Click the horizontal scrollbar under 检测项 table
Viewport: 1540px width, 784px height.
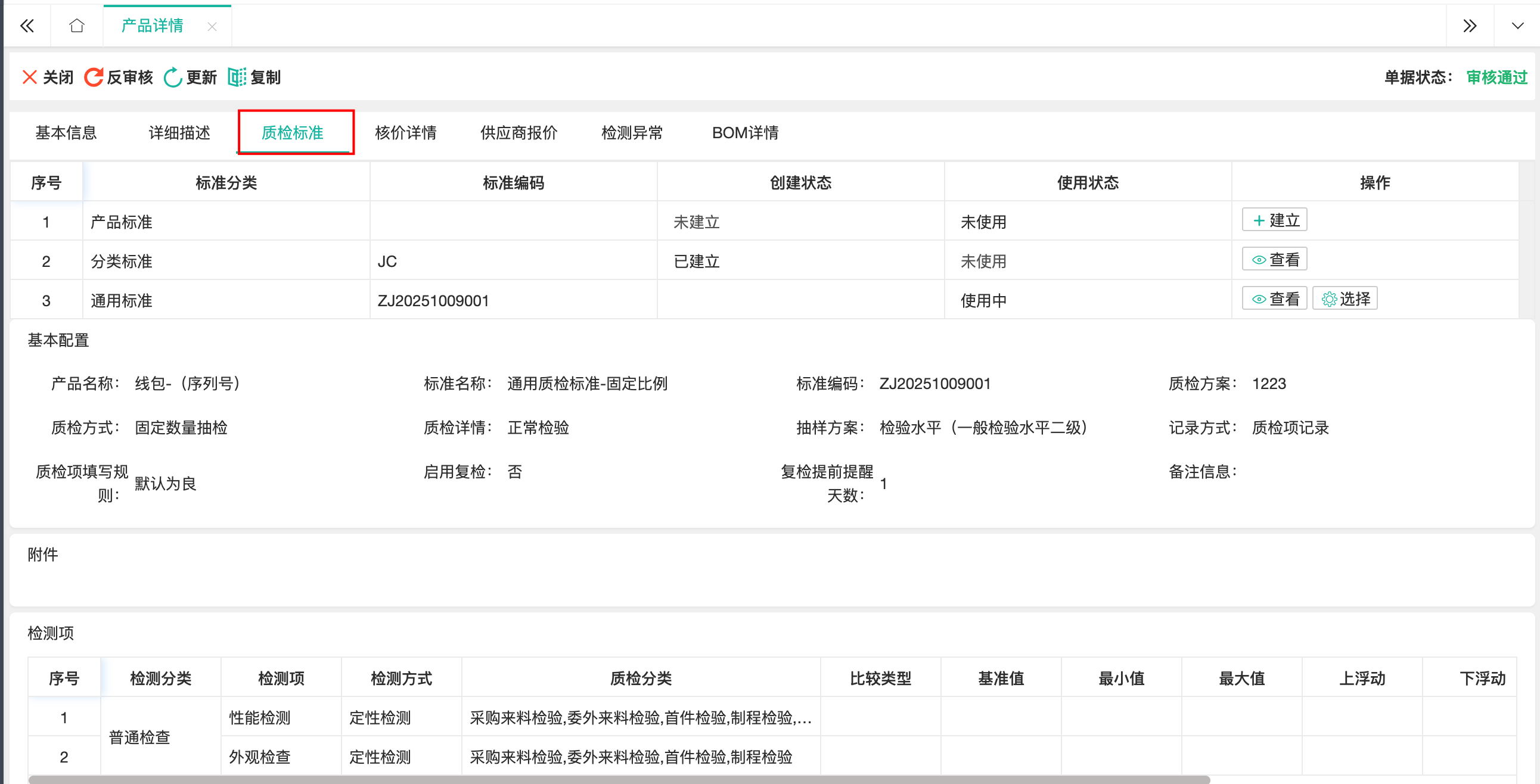(x=619, y=779)
